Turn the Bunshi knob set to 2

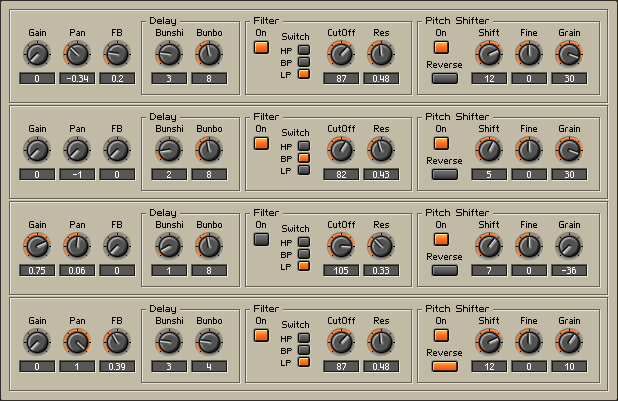[169, 150]
